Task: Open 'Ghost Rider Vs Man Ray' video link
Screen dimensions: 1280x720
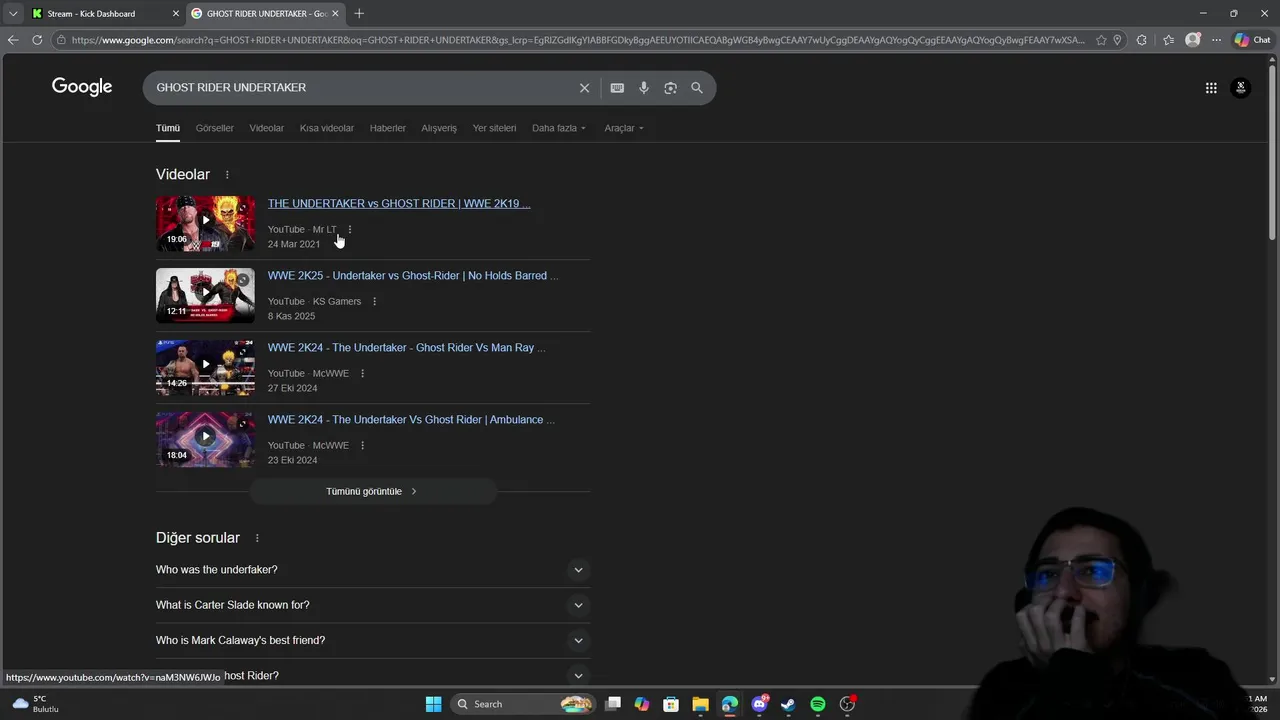Action: coord(407,348)
